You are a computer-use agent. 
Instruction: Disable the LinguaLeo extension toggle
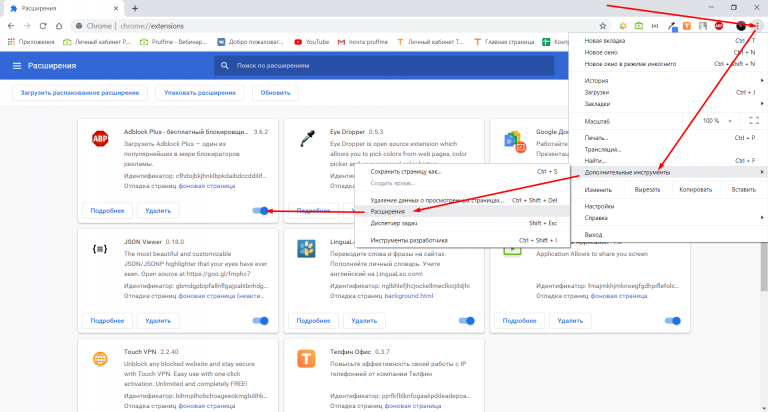coord(467,321)
